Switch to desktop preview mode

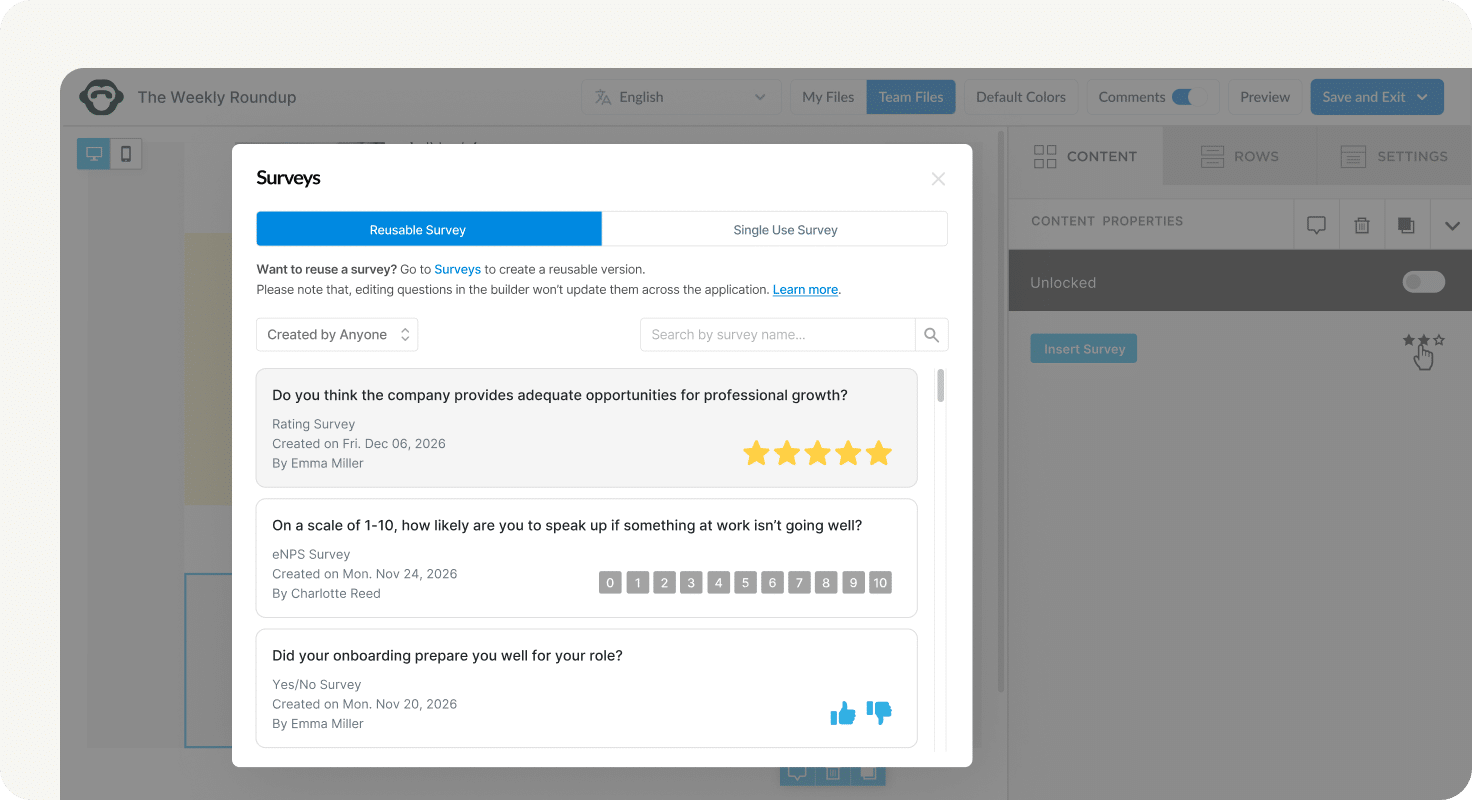click(x=93, y=153)
